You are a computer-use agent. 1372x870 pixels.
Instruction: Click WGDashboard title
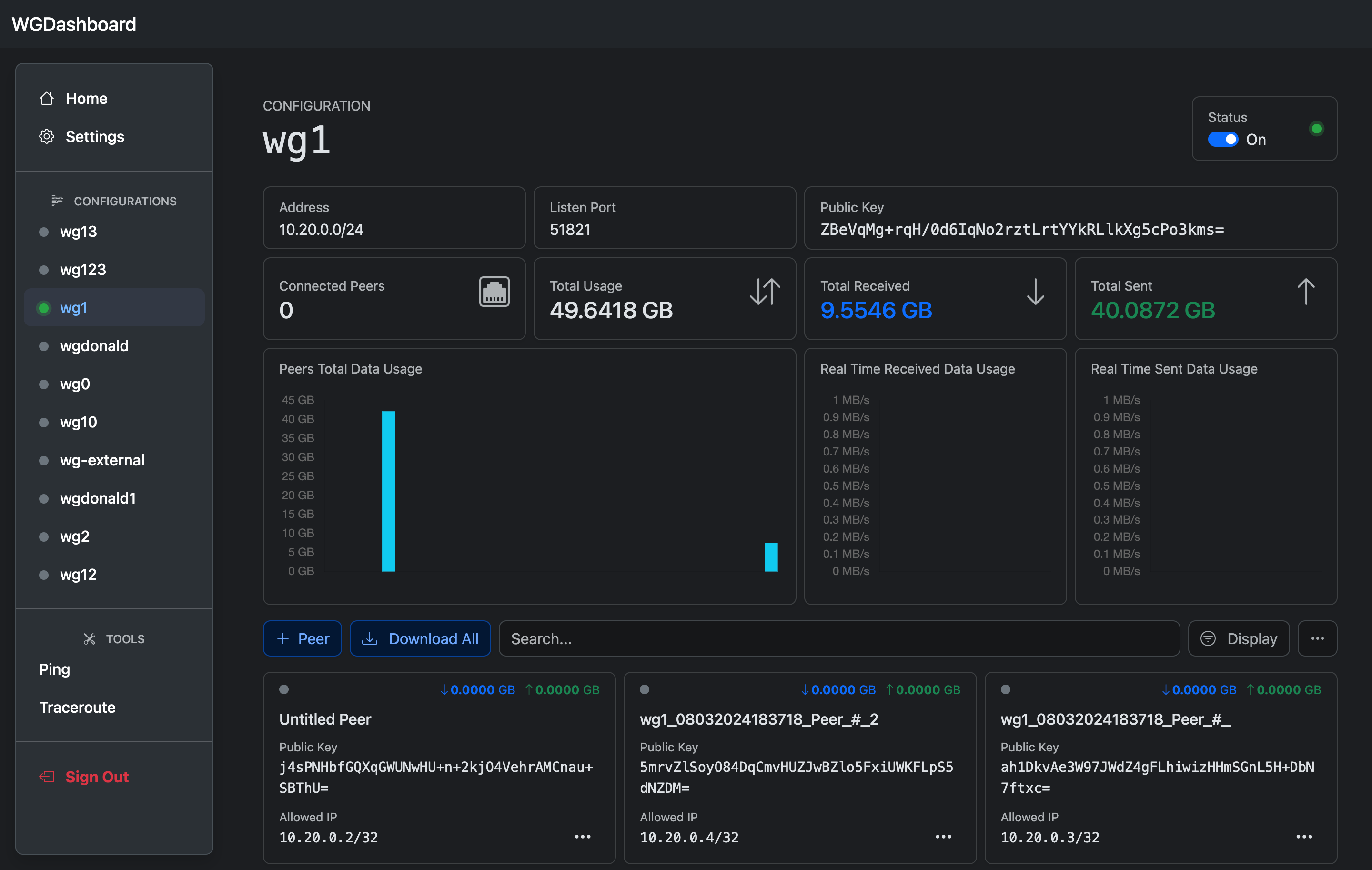coord(74,24)
